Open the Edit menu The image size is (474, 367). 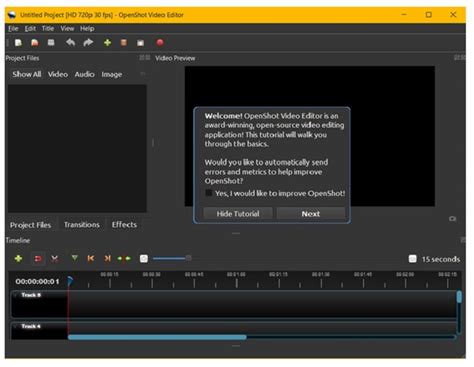tap(30, 29)
